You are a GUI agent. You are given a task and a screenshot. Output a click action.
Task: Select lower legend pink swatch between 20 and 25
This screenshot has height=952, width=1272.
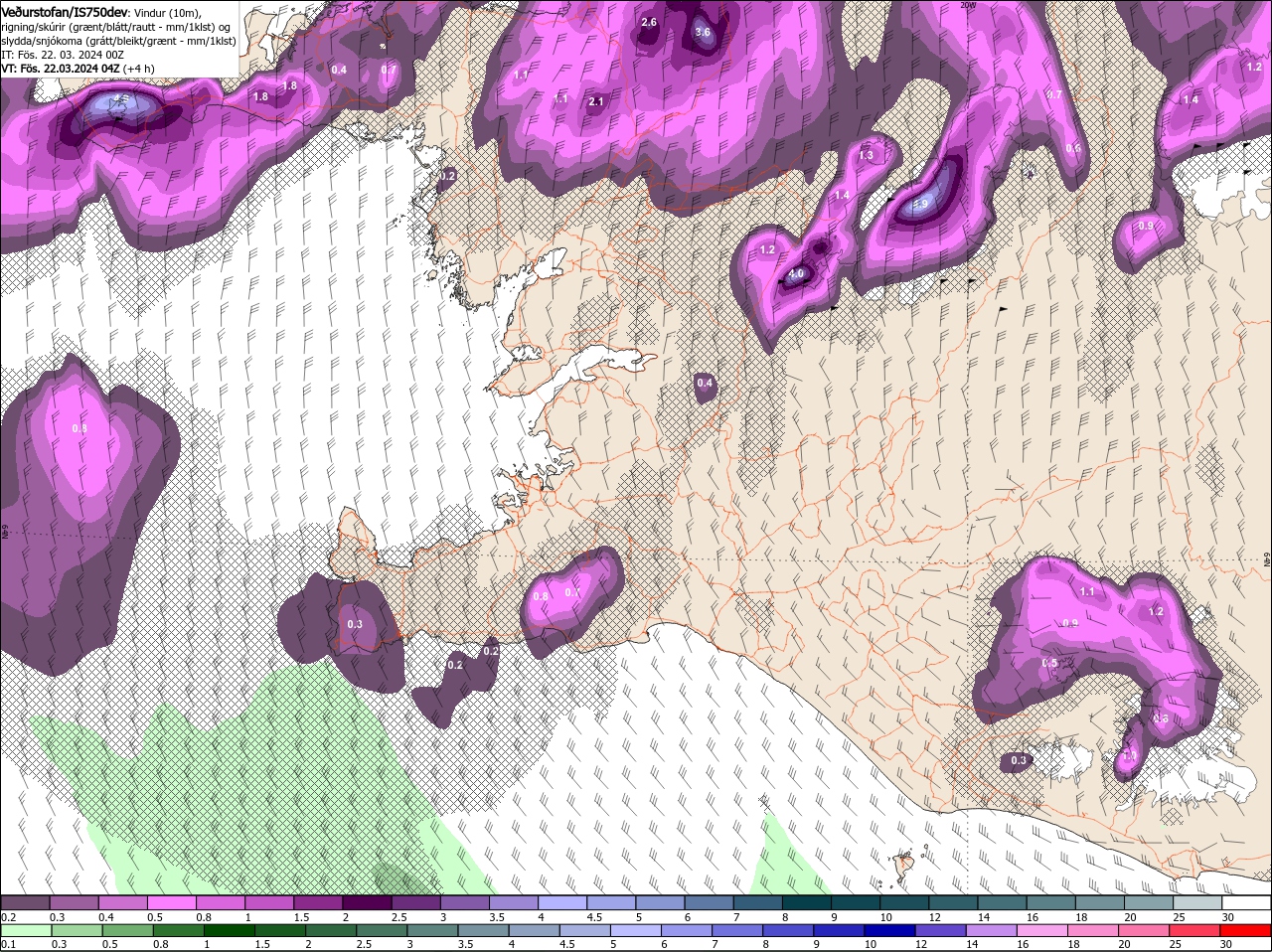(x=1145, y=931)
